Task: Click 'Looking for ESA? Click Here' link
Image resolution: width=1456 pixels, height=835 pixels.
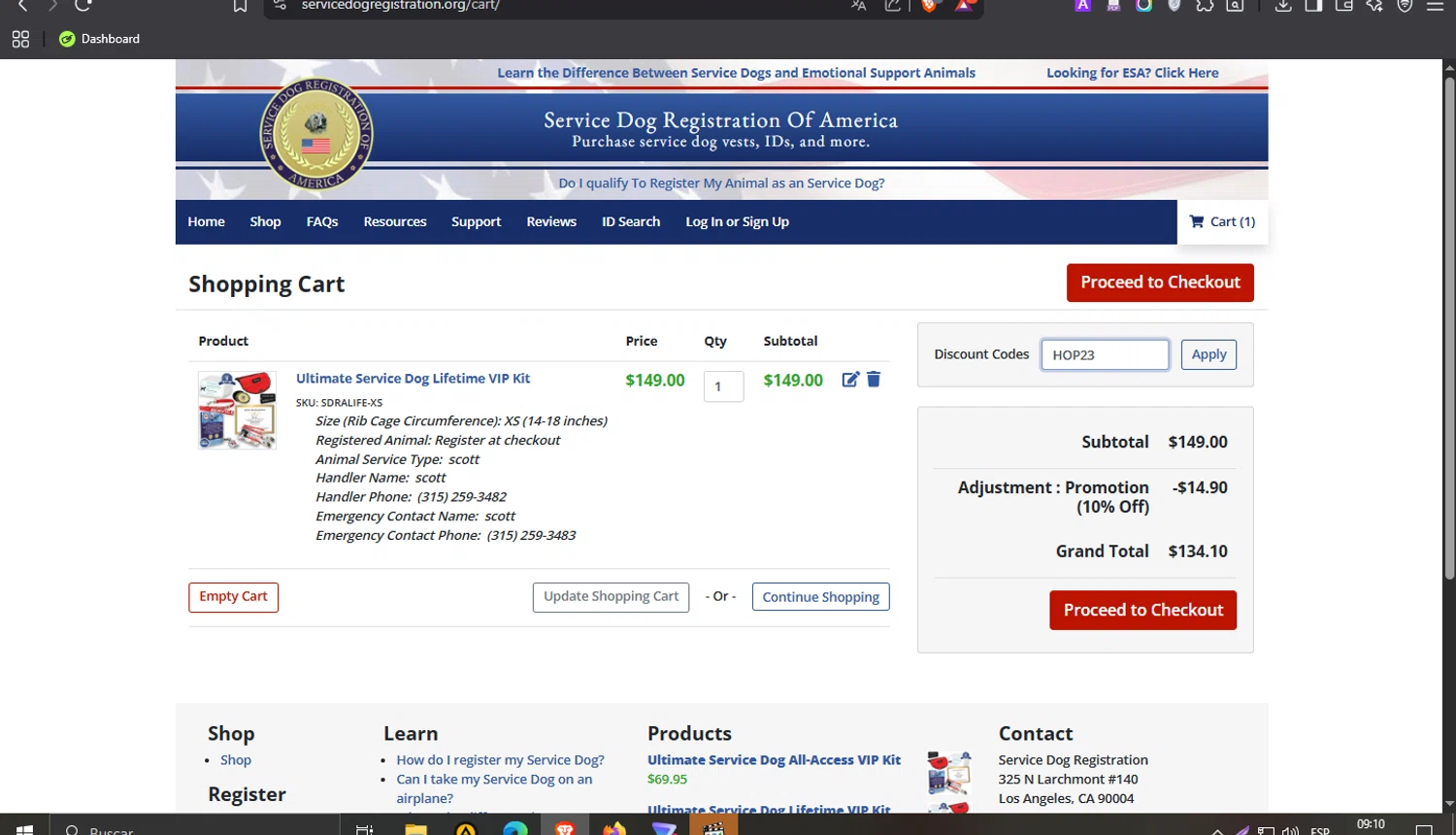Action: point(1132,73)
